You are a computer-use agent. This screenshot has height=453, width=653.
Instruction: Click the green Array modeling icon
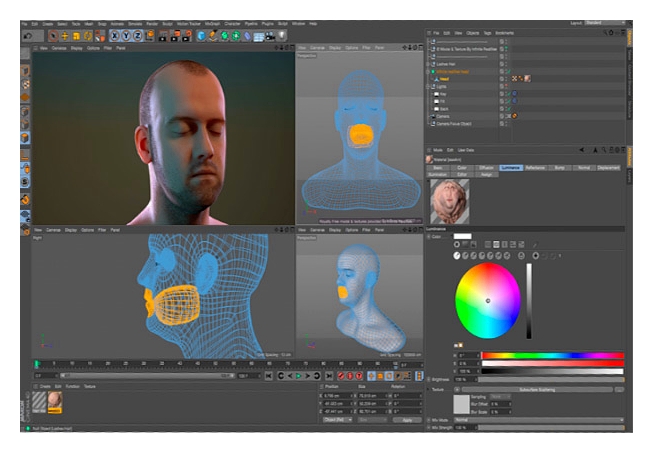236,36
